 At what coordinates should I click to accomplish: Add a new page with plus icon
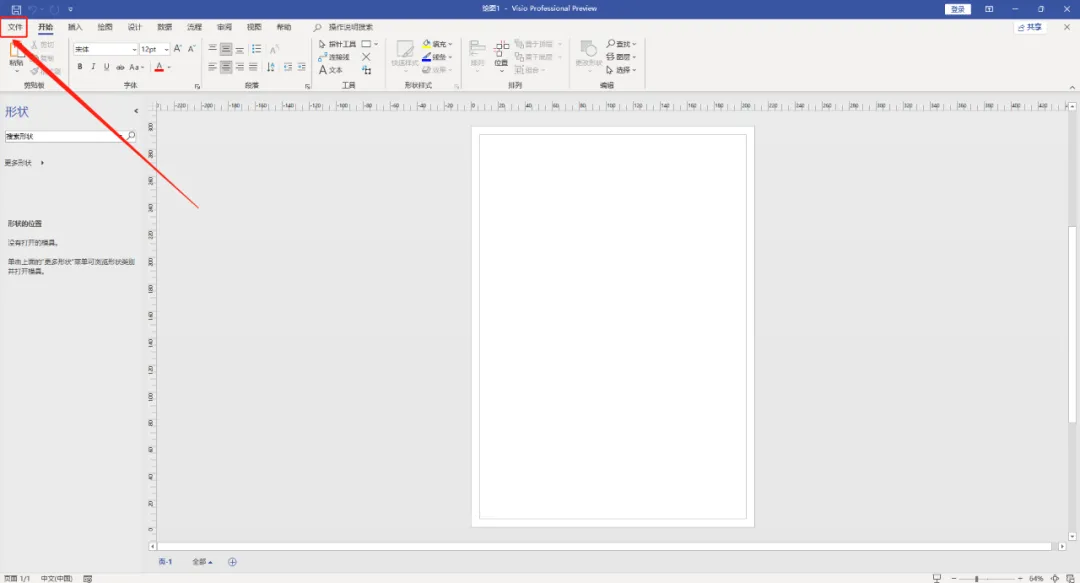232,562
